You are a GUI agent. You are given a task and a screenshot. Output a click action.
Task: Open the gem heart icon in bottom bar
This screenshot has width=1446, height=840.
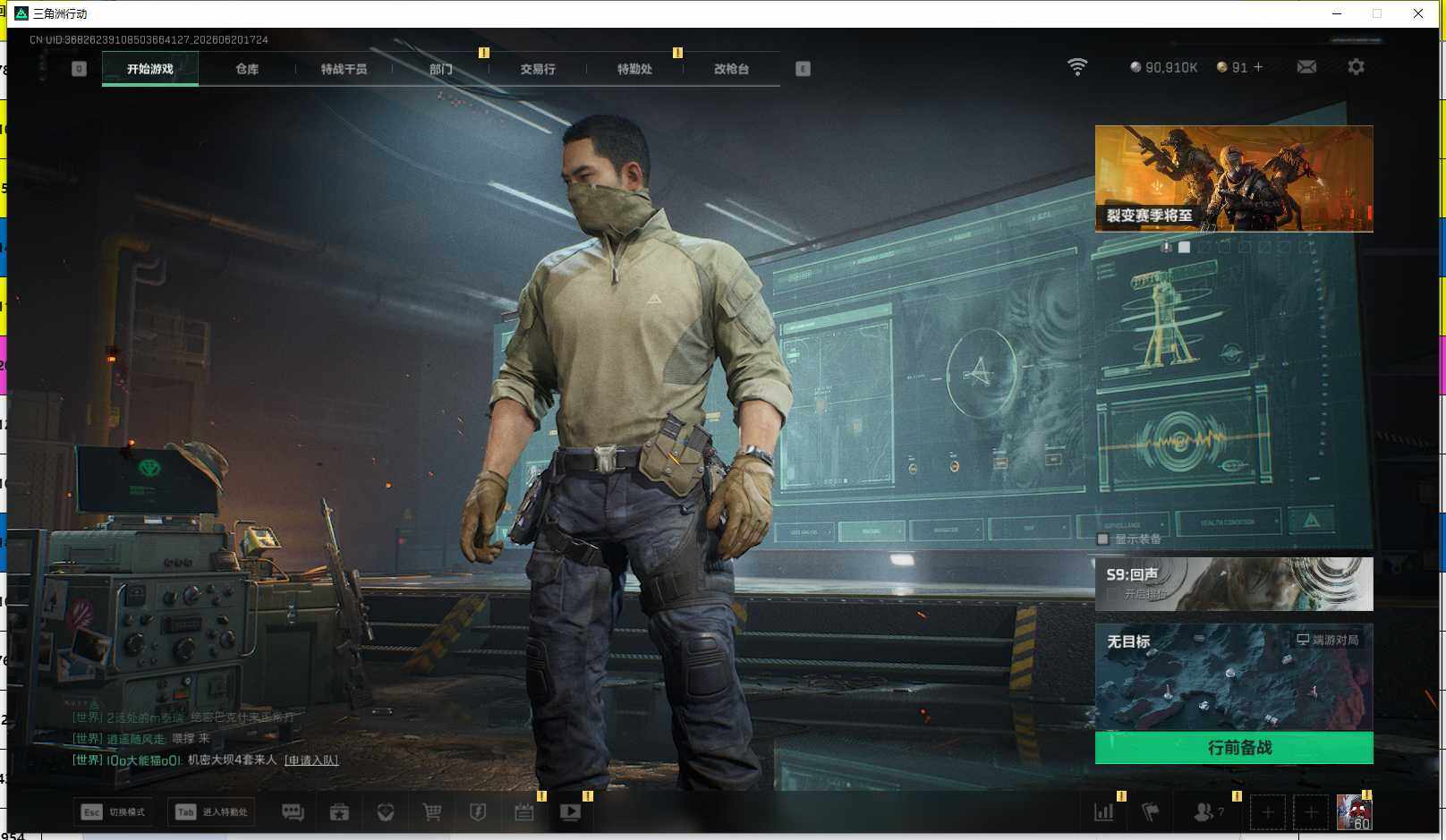[x=386, y=812]
